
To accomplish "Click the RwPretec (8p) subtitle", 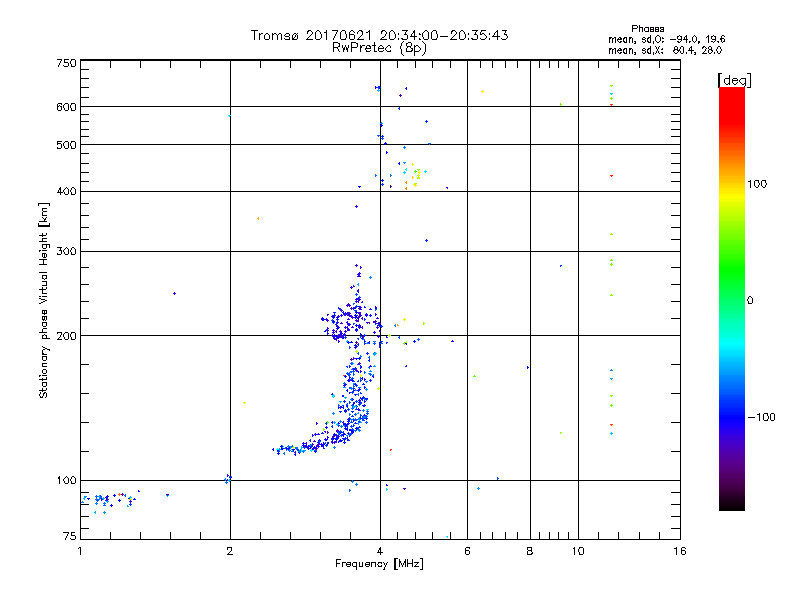I will [379, 48].
